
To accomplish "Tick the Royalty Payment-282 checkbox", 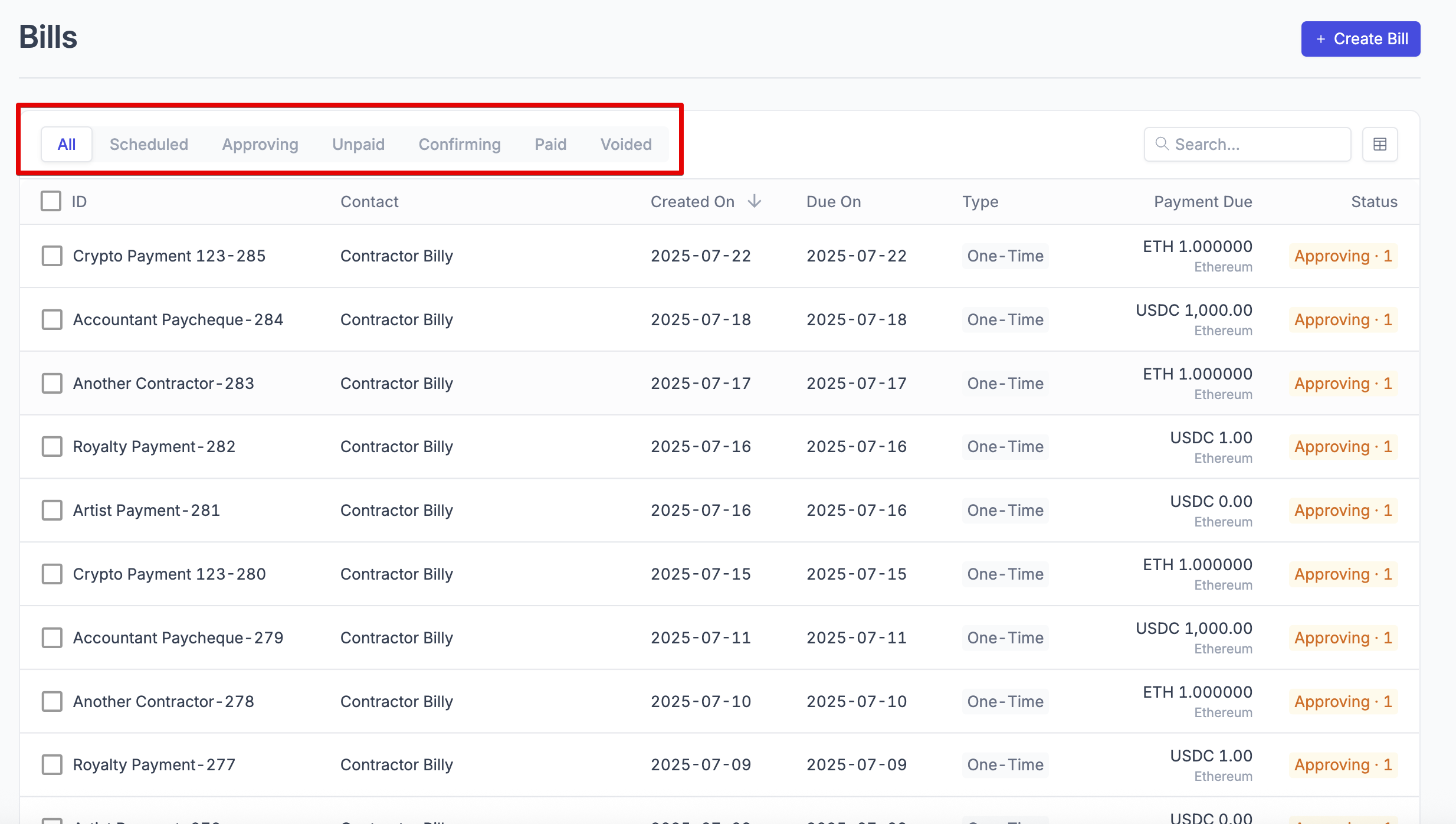I will [52, 447].
